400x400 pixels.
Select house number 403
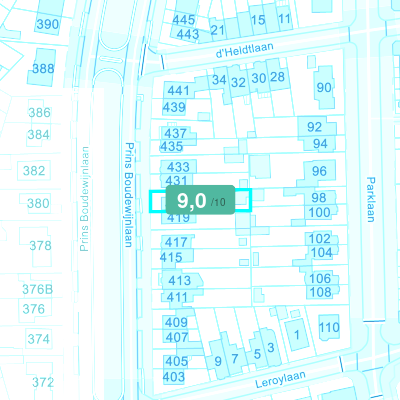pyautogui.click(x=174, y=377)
